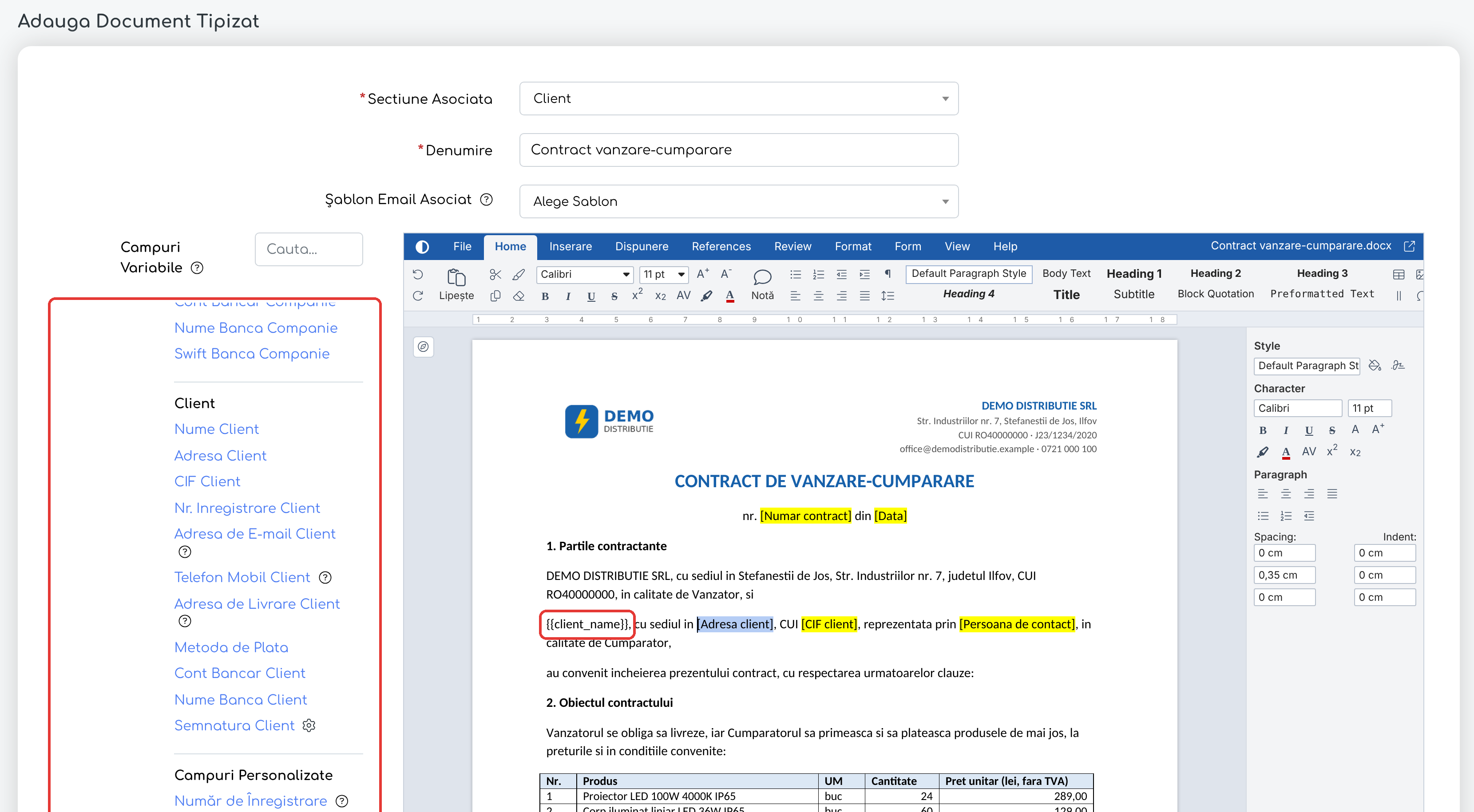
Task: Click help icon next to Șablon Email Asociat
Action: pyautogui.click(x=486, y=200)
